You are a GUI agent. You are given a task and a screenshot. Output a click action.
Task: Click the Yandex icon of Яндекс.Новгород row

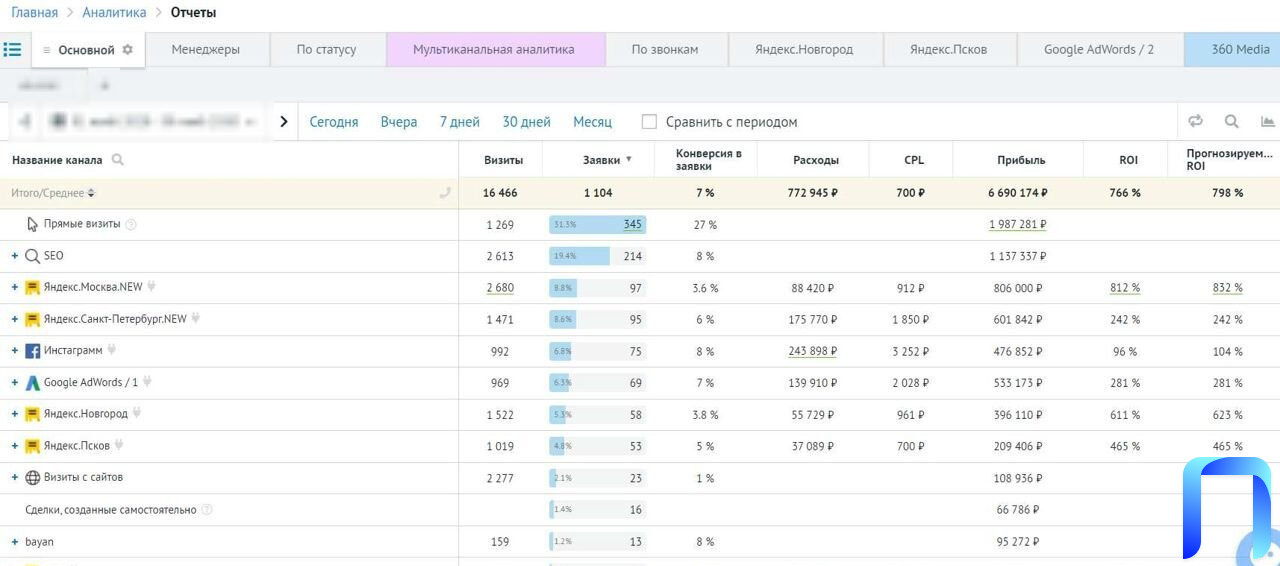[32, 415]
